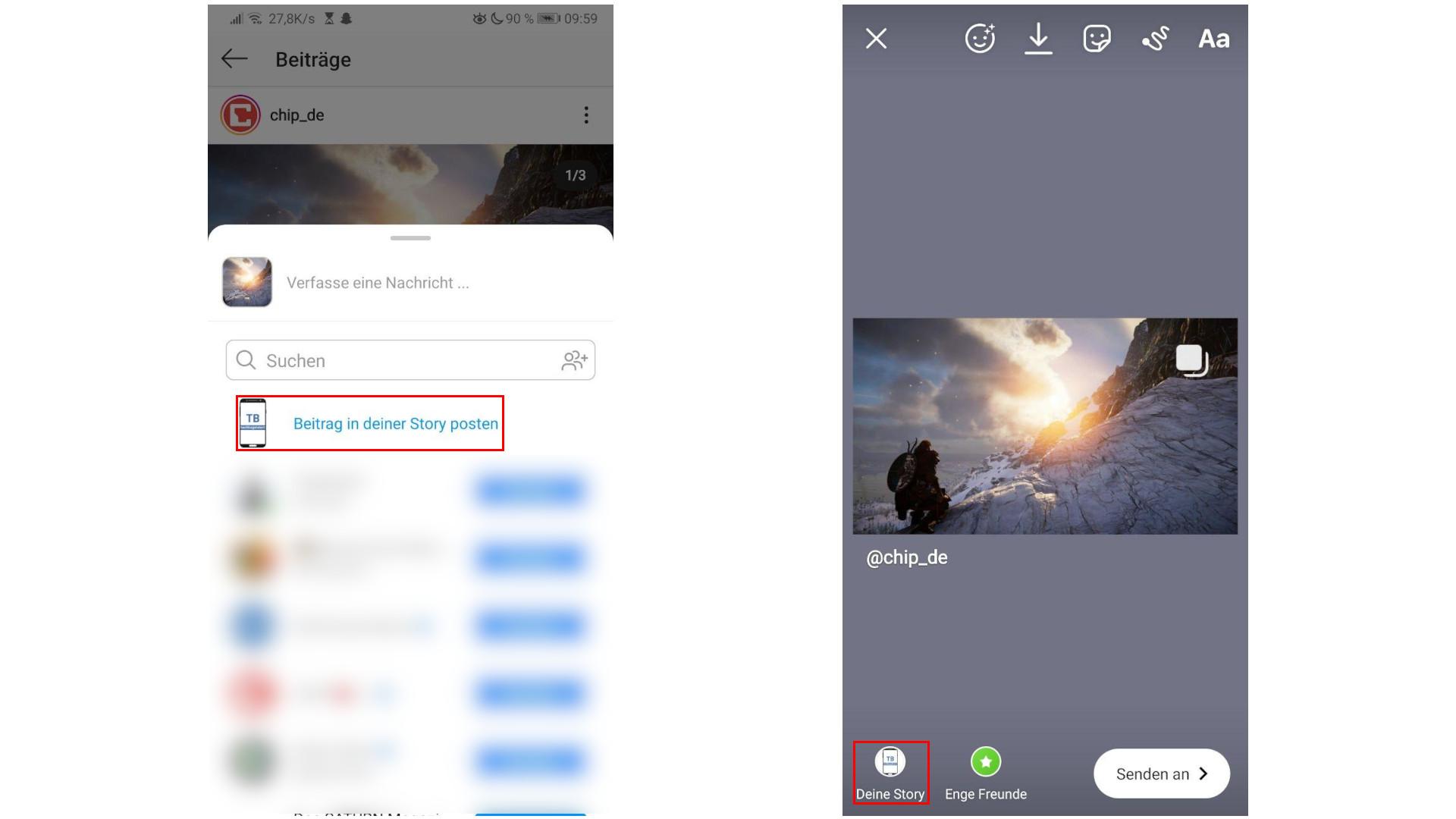The image size is (1456, 819).
Task: Select the story image preview
Action: click(1044, 426)
